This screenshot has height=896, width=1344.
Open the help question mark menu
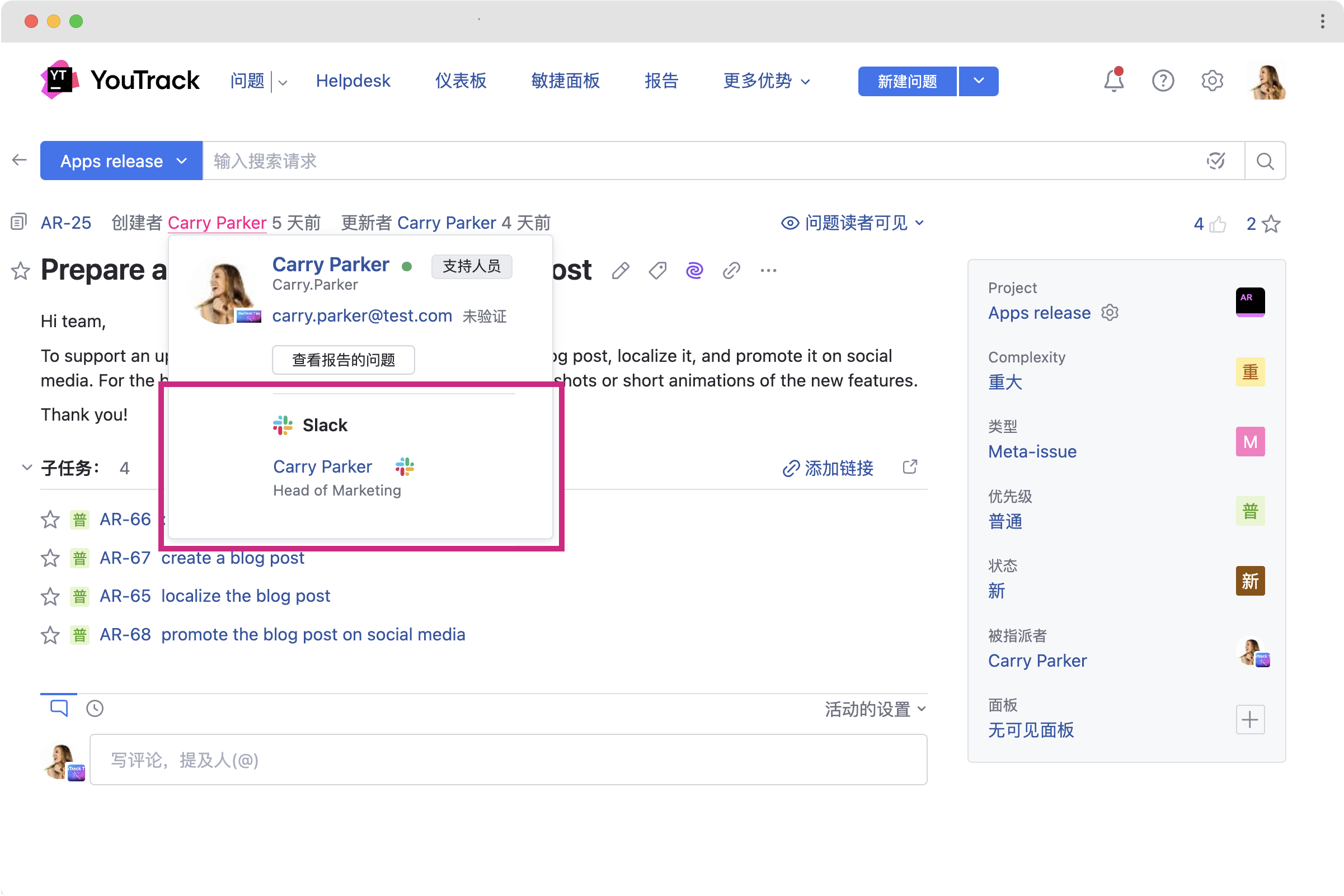[1162, 81]
